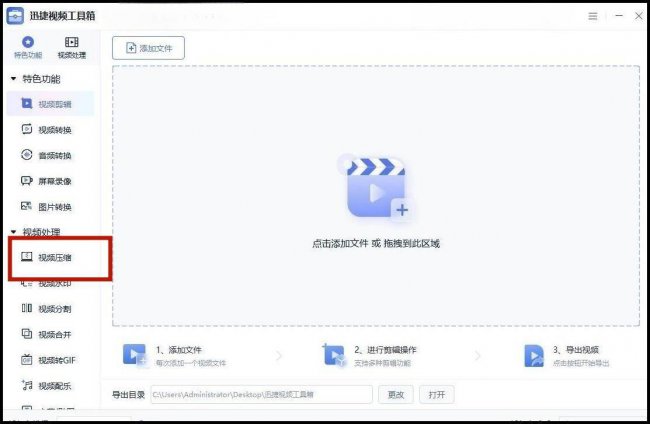650x424 pixels.
Task: Click the 打开 export folder button
Action: click(437, 395)
